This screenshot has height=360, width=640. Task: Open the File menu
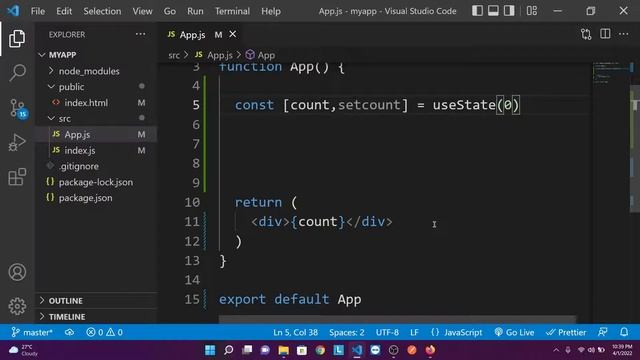(38, 11)
